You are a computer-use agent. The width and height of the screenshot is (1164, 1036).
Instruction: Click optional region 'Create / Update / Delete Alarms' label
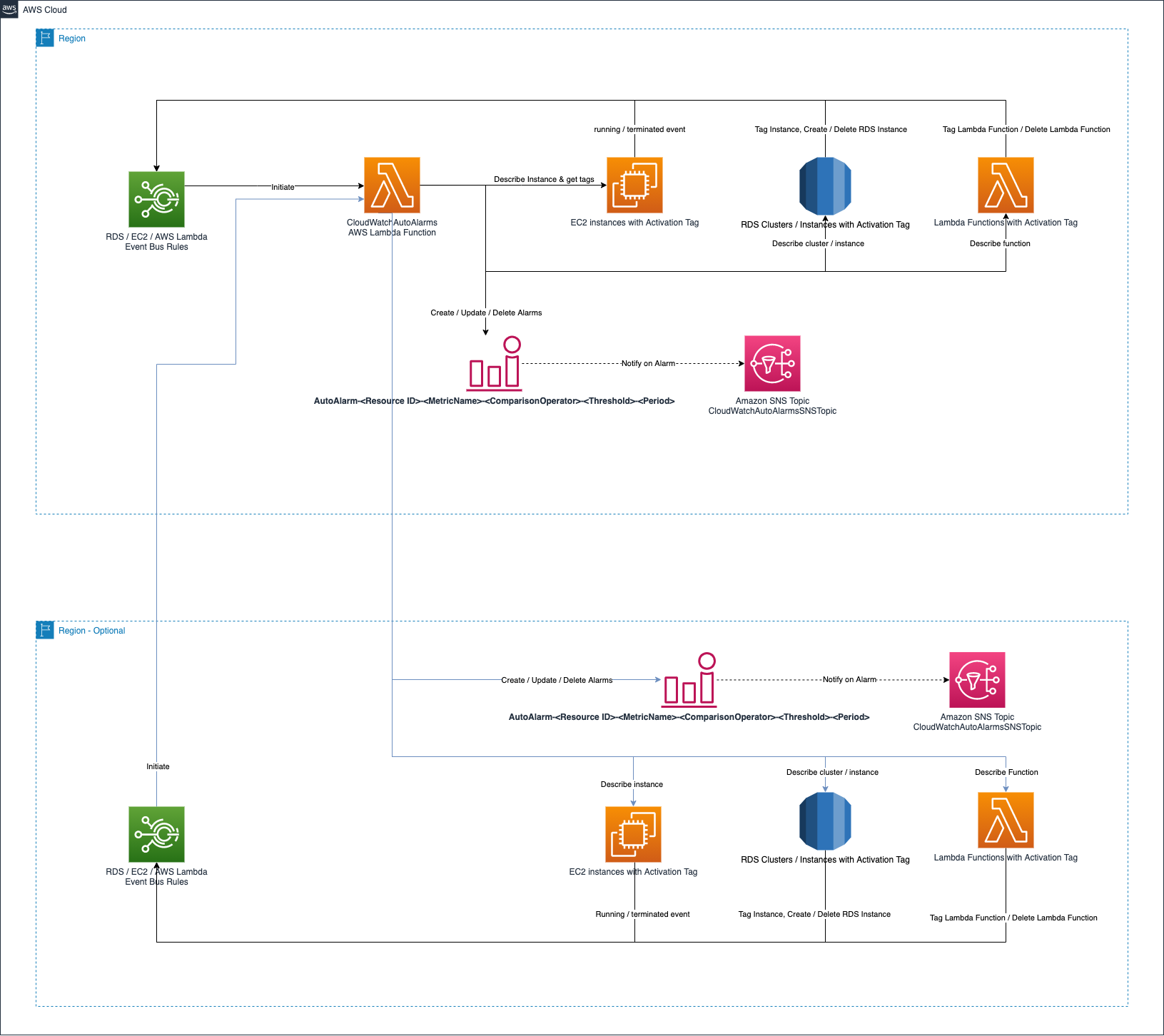[557, 680]
